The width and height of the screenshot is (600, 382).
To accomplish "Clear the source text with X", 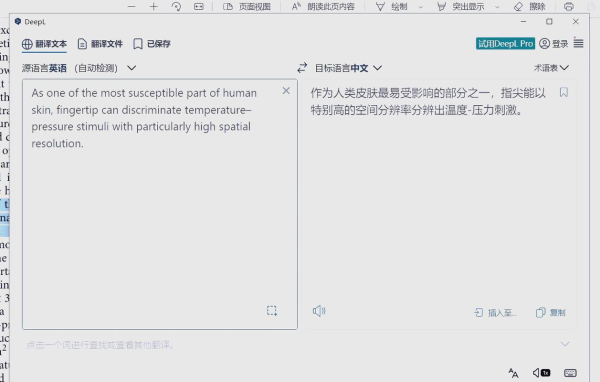I will coord(286,91).
